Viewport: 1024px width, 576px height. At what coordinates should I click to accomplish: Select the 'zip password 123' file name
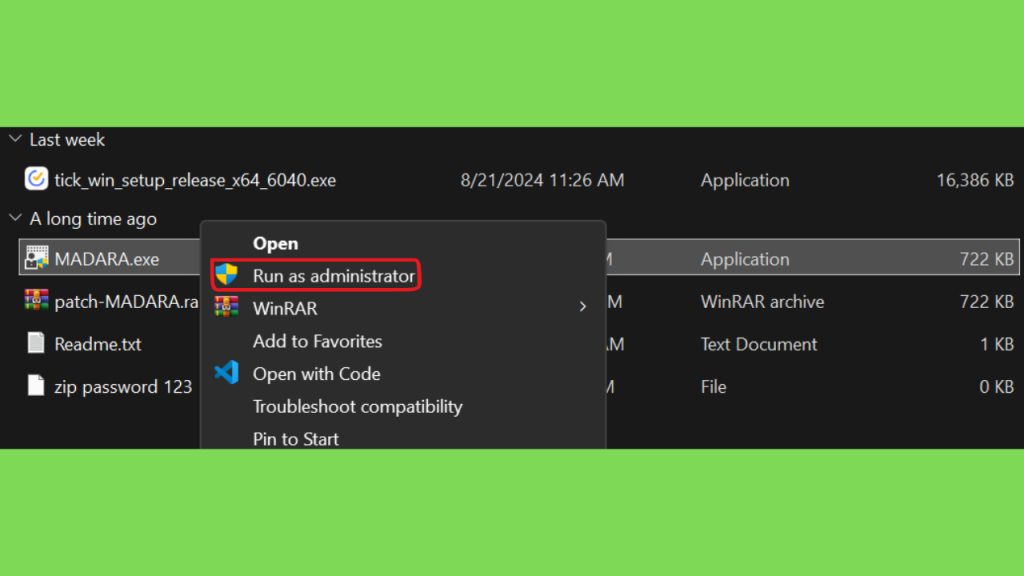[123, 387]
